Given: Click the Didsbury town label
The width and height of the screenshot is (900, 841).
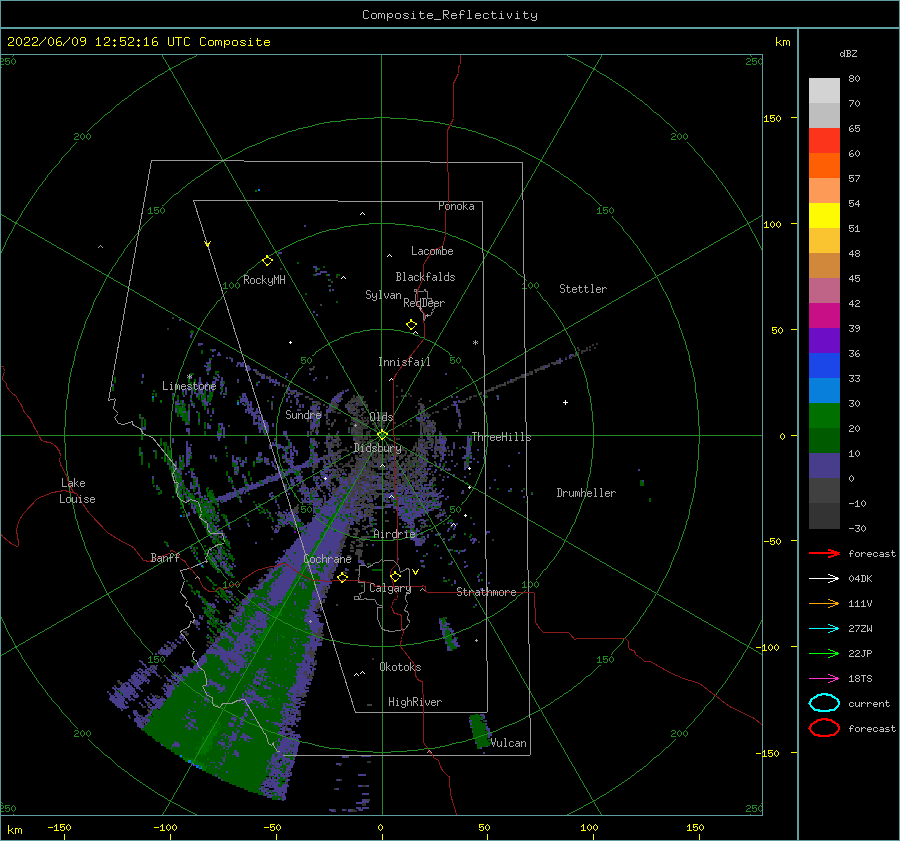Looking at the screenshot, I should click(377, 448).
